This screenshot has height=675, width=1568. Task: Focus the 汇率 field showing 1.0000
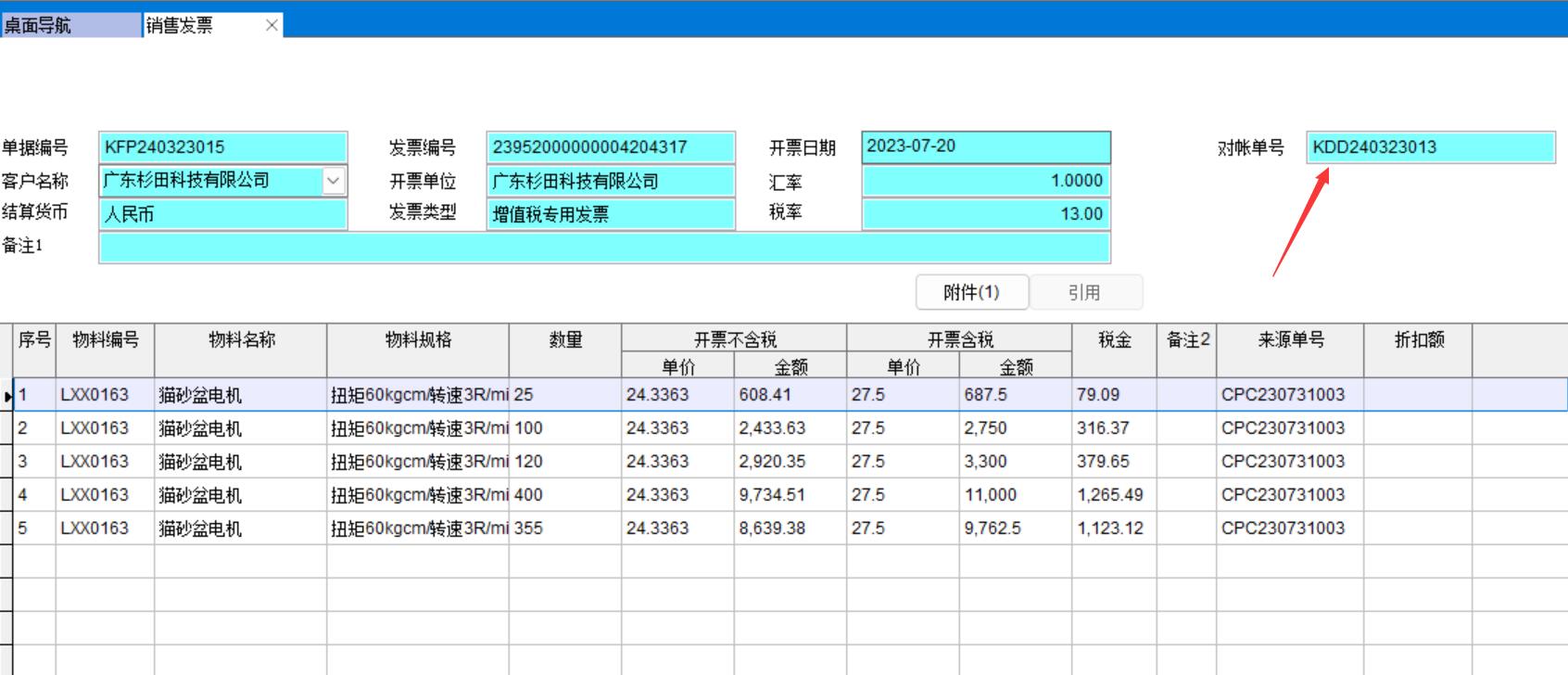[985, 181]
